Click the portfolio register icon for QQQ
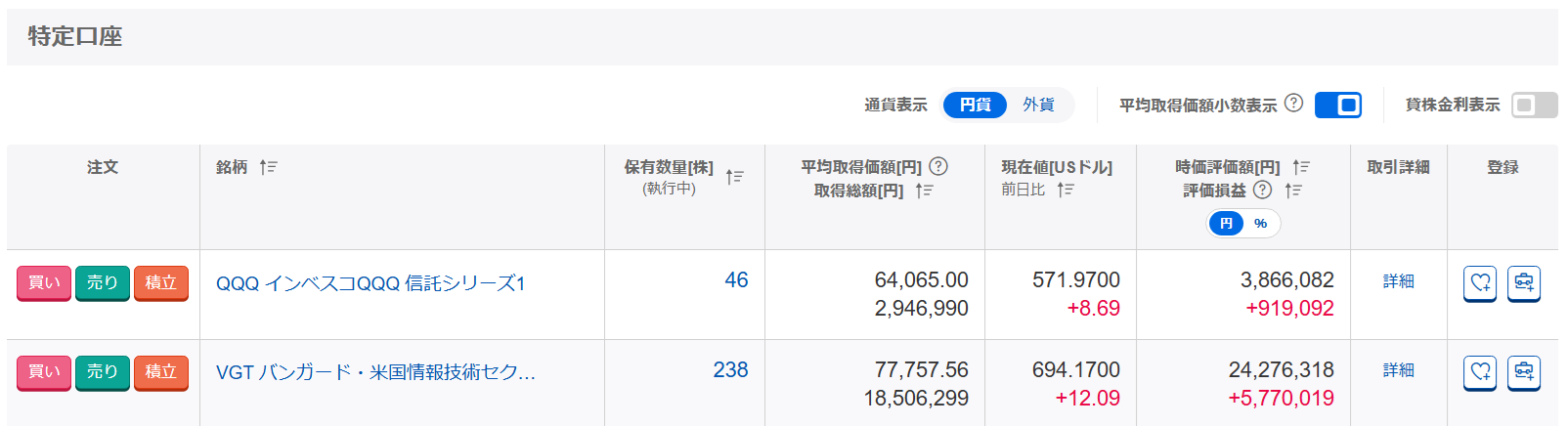The width and height of the screenshot is (1568, 426). point(1523,283)
